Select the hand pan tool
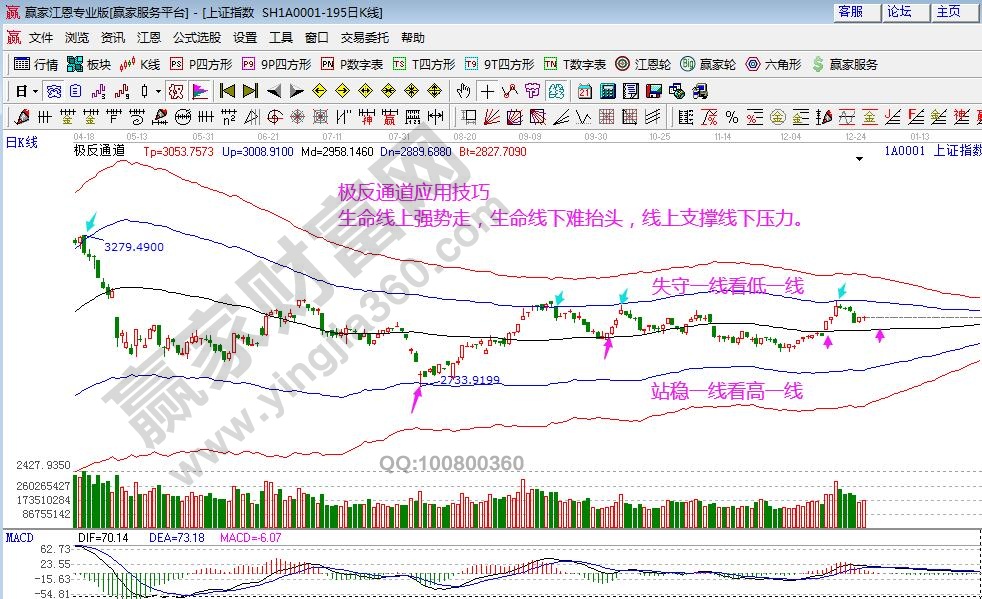This screenshot has width=982, height=599. click(465, 90)
